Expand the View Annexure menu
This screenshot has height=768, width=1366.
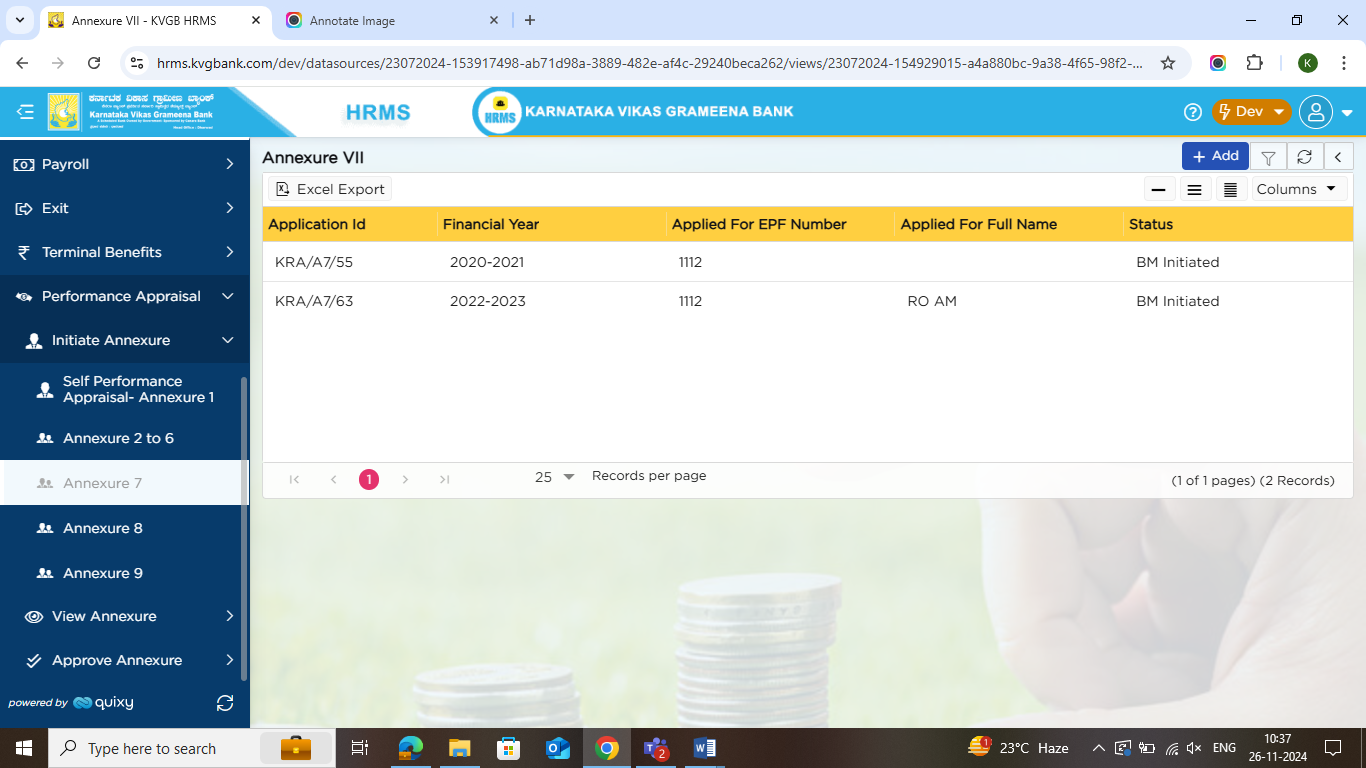pos(124,616)
